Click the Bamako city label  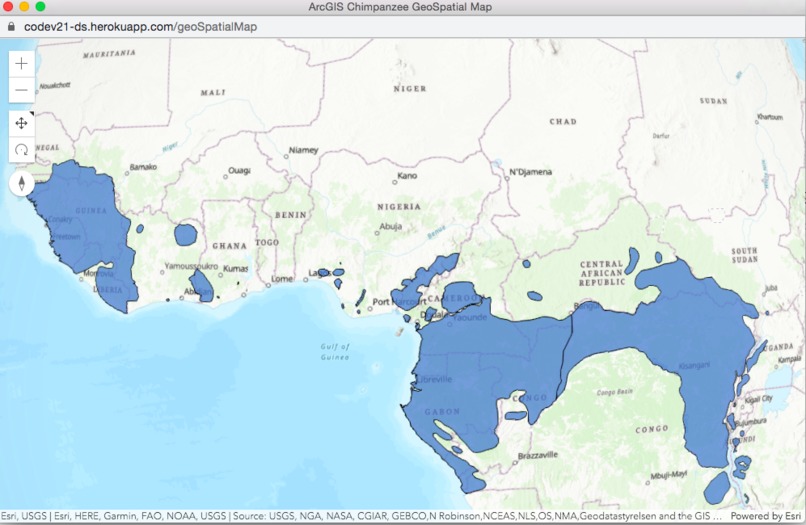[x=143, y=167]
